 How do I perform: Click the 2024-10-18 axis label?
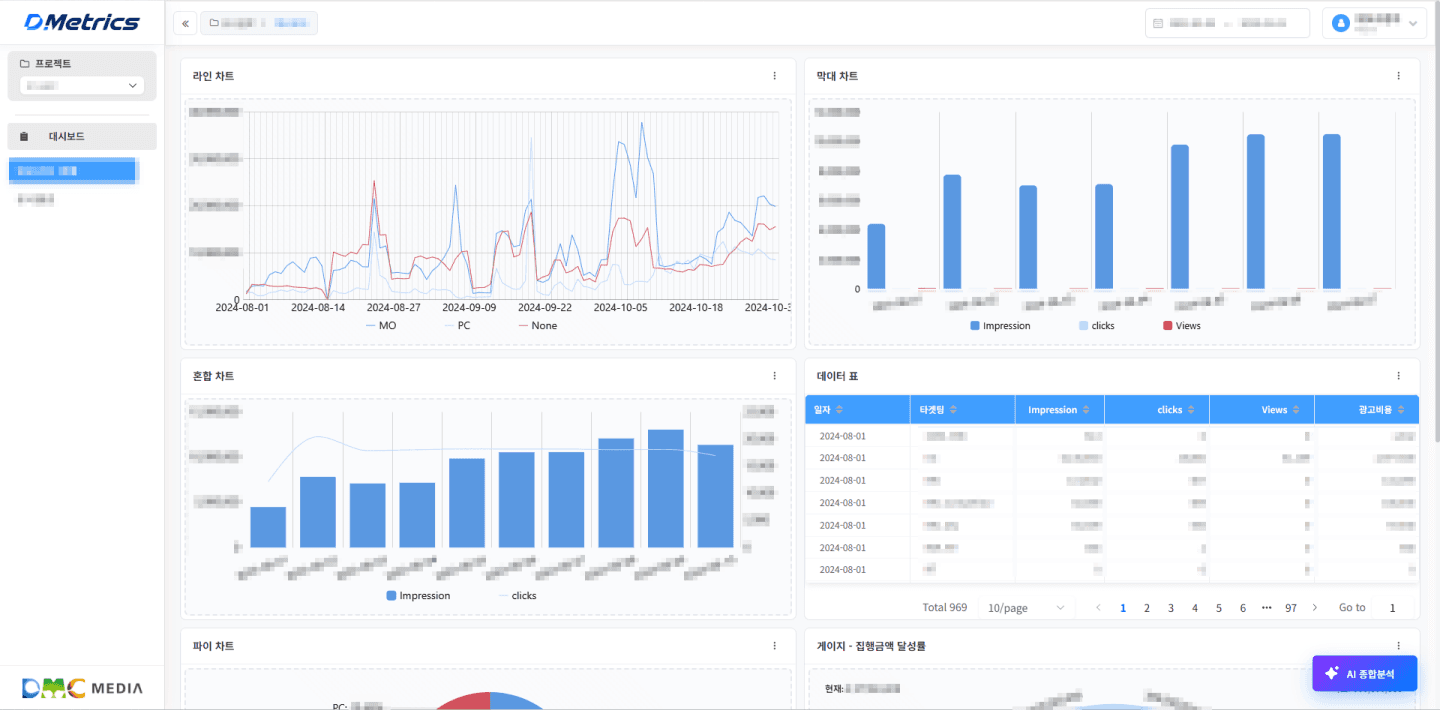pos(696,308)
